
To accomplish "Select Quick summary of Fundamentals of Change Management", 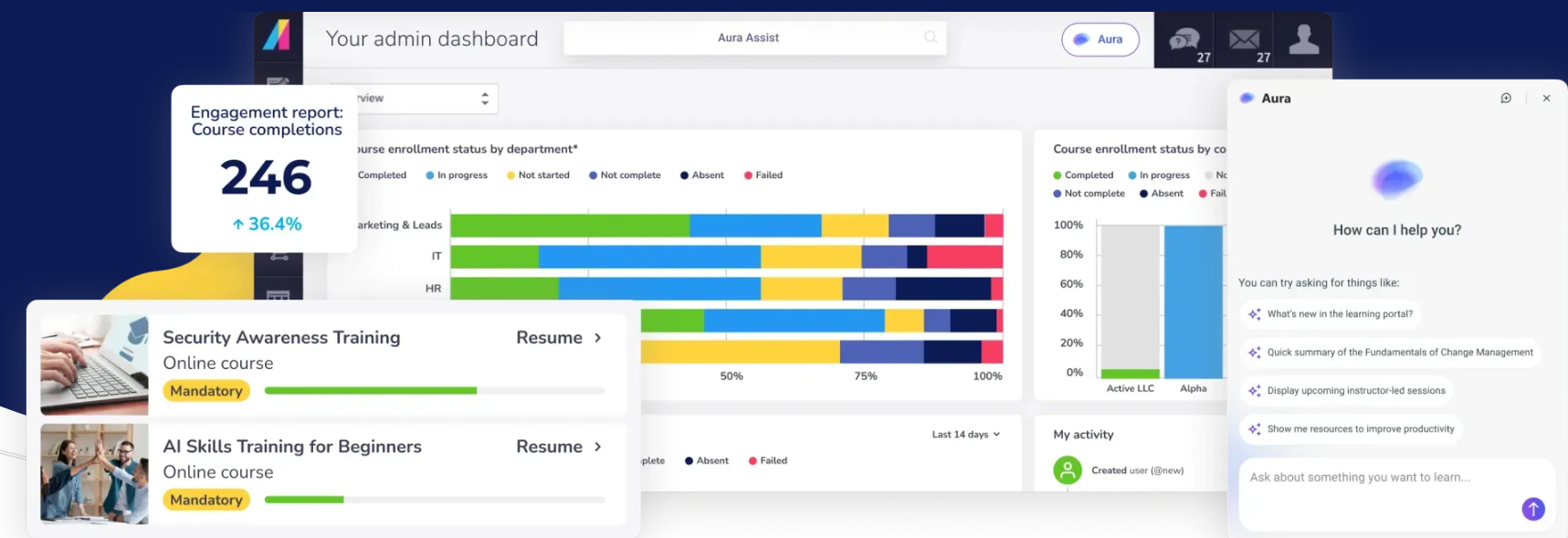I will coord(1390,353).
